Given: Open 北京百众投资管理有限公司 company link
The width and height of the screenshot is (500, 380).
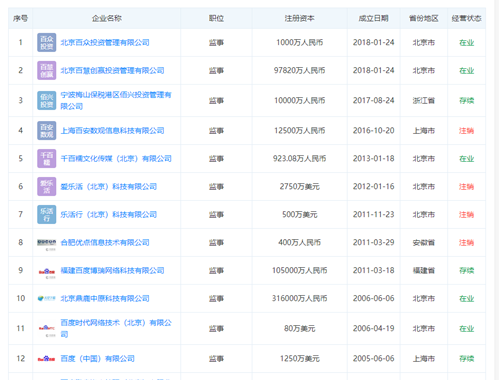Looking at the screenshot, I should [105, 43].
